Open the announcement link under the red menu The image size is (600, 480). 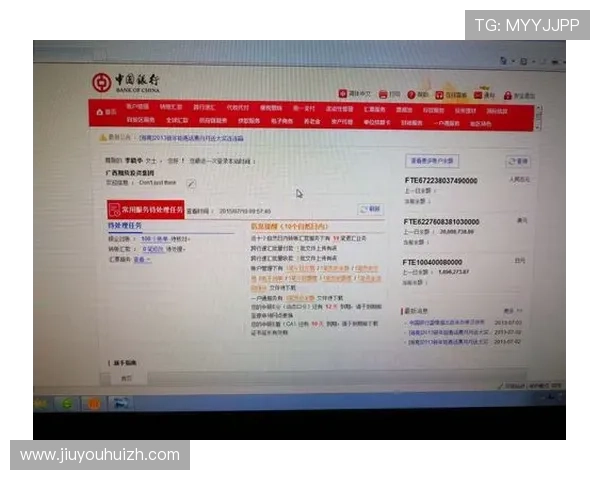pyautogui.click(x=191, y=138)
